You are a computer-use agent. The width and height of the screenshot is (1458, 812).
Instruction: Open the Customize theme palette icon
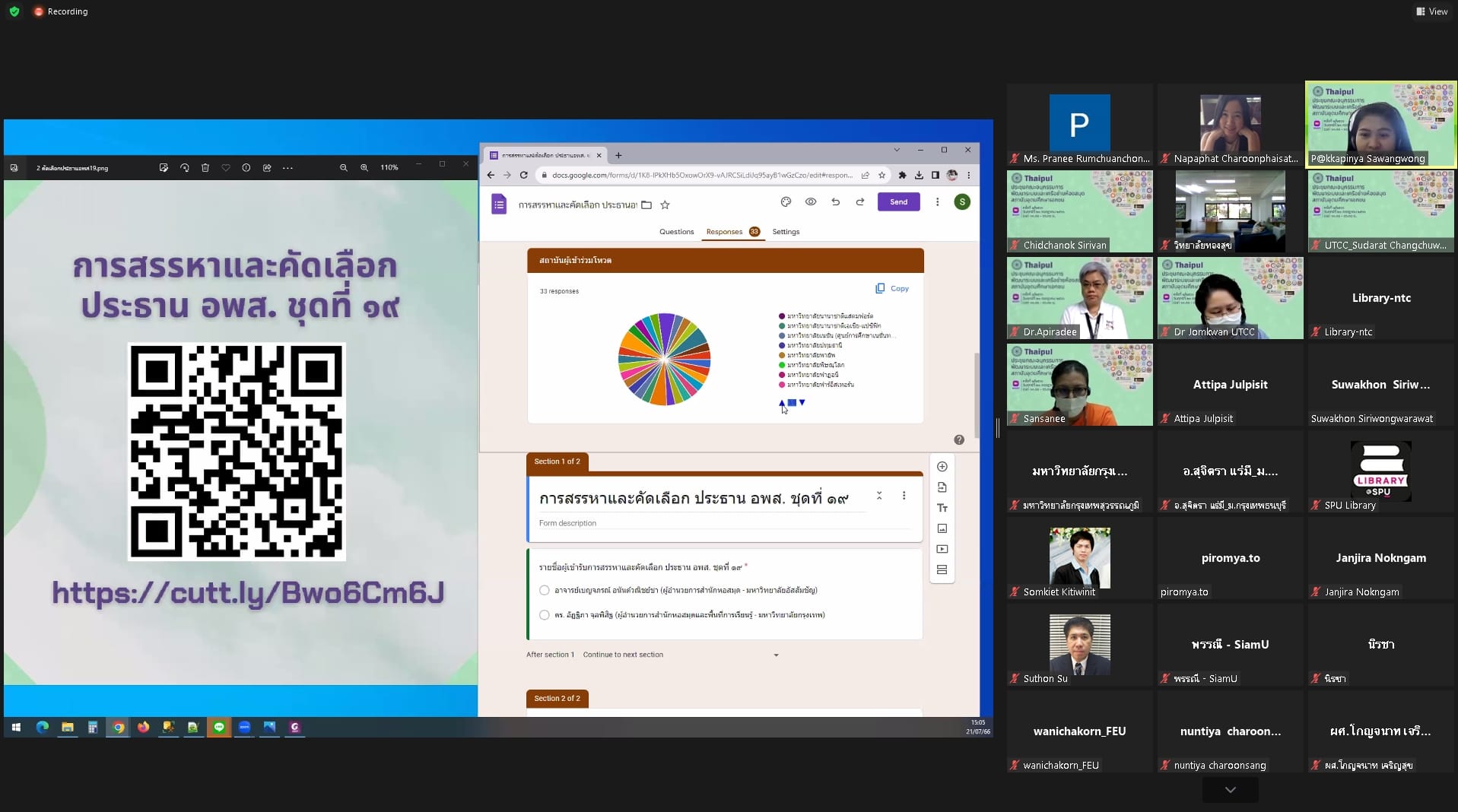click(786, 202)
